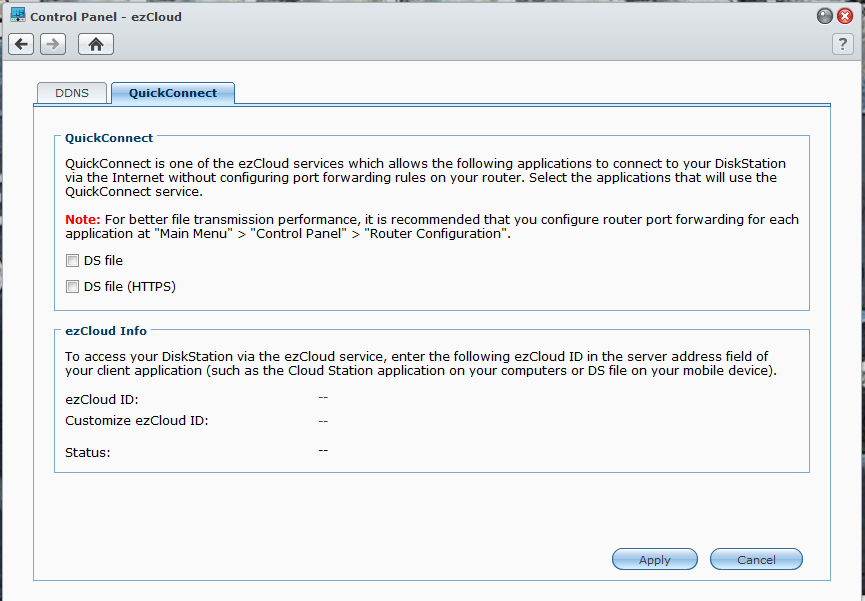865x601 pixels.
Task: Apply the QuickConnect settings
Action: 655,559
